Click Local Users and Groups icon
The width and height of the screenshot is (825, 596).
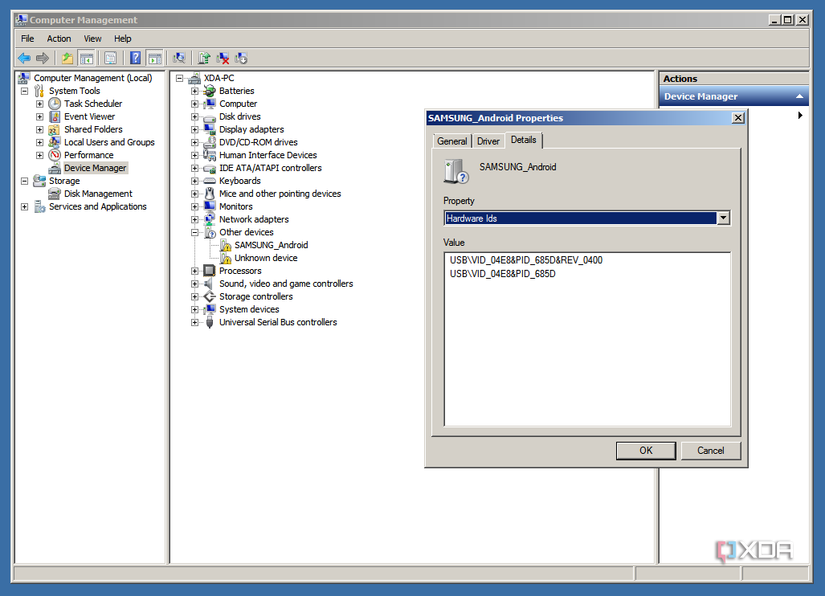[x=55, y=142]
